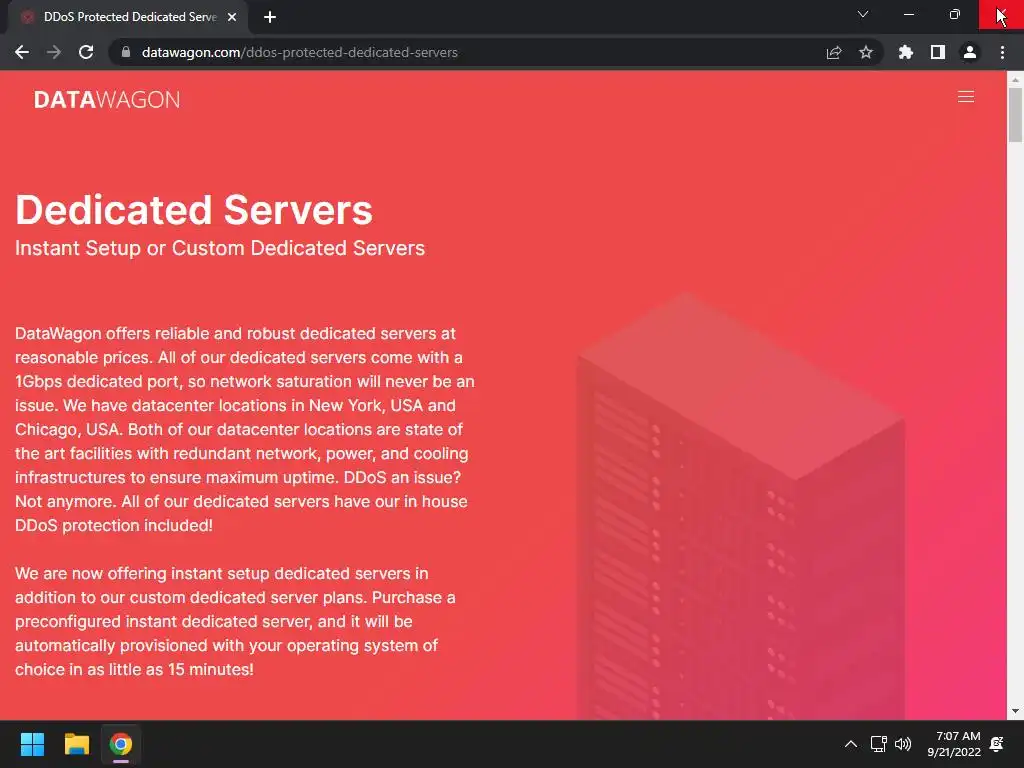
Task: Open the tab search chevron
Action: pos(863,14)
